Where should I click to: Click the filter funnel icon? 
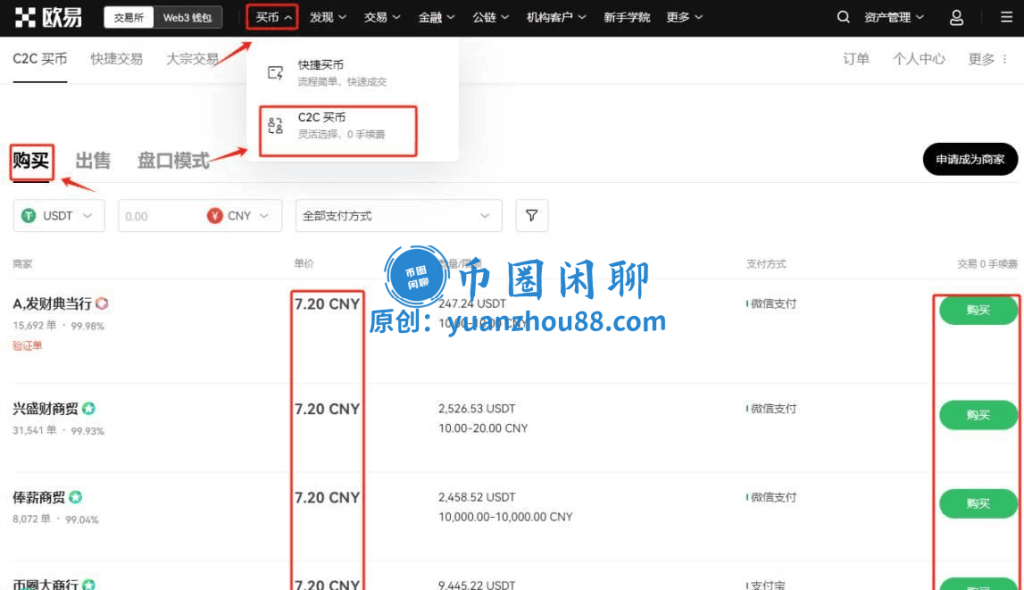coord(532,216)
